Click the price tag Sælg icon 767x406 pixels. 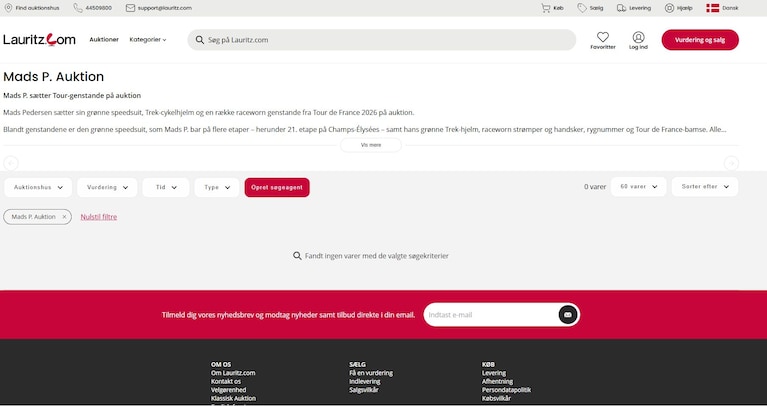(x=582, y=8)
